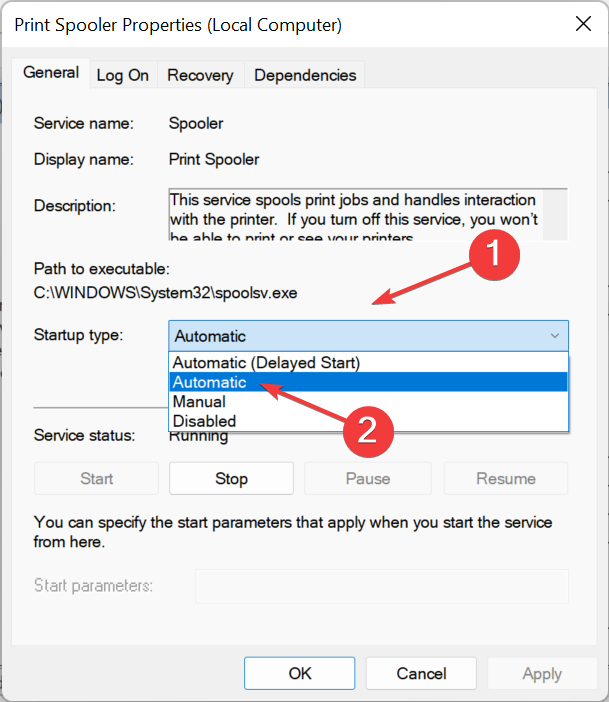Click the Resume service button
Viewport: 609px width, 702px height.
[506, 479]
